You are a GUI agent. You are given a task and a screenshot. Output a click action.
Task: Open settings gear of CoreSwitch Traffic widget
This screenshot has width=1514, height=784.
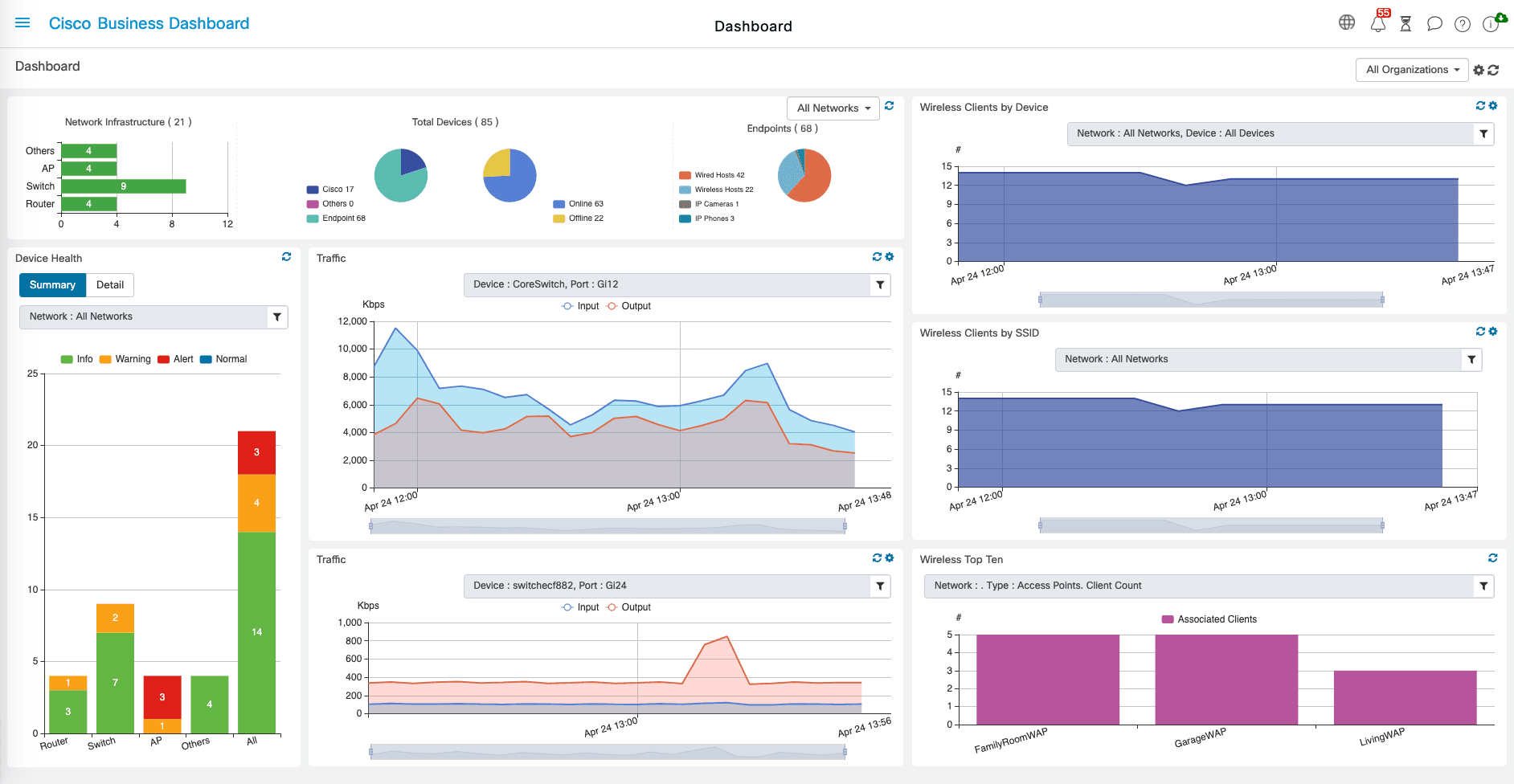890,257
